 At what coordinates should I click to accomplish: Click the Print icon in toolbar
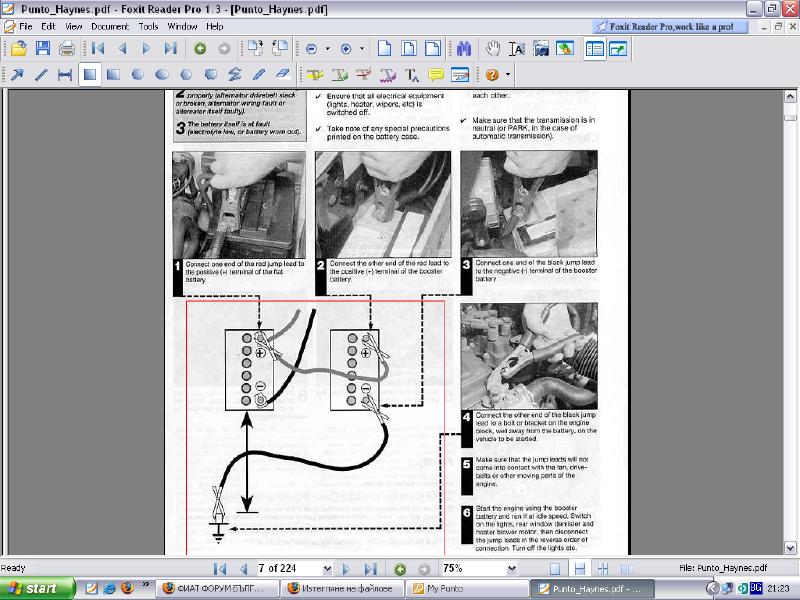pos(67,48)
